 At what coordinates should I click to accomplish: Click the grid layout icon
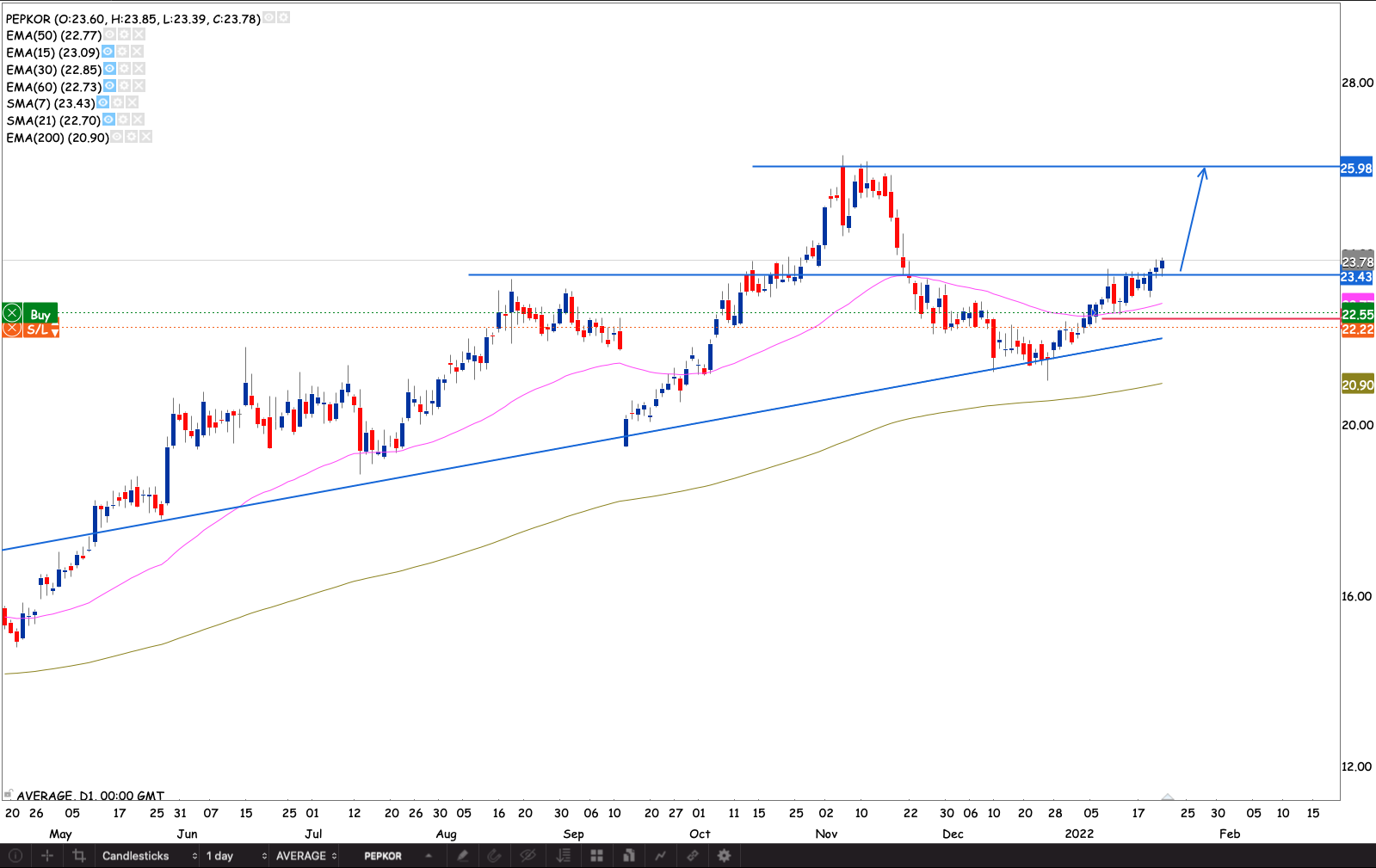[596, 856]
